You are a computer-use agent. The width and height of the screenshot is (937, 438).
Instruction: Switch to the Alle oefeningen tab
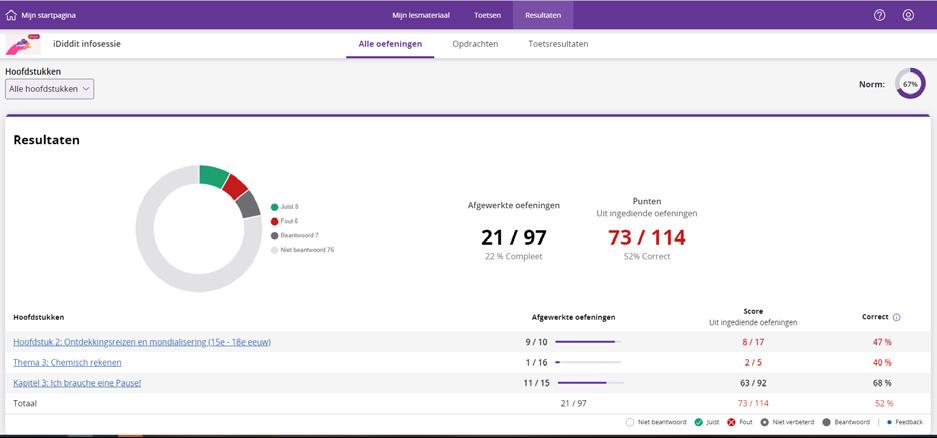pyautogui.click(x=390, y=44)
